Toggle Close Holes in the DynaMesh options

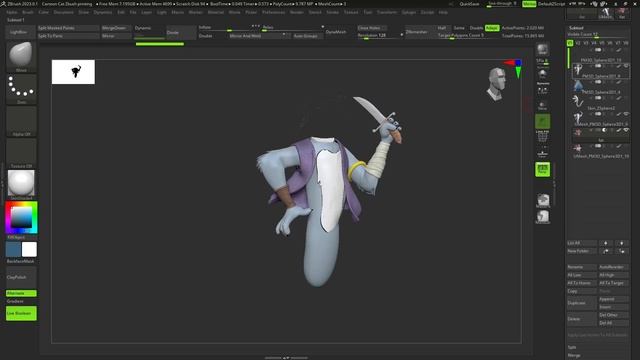point(372,28)
